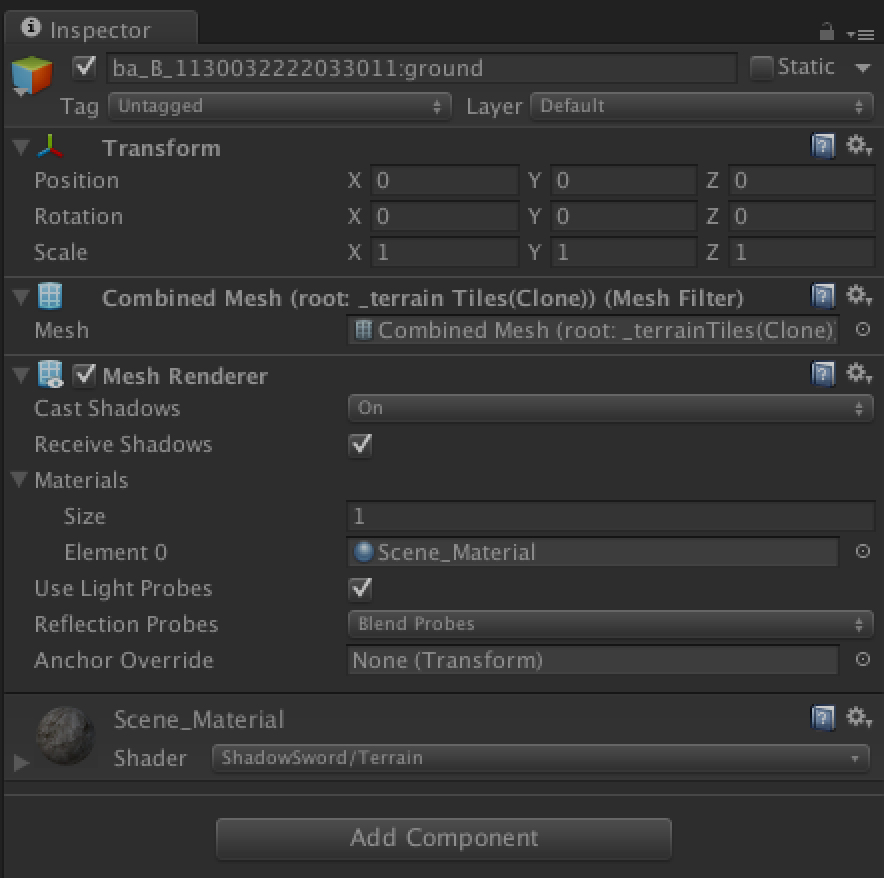Click the Position X input field

coord(444,181)
